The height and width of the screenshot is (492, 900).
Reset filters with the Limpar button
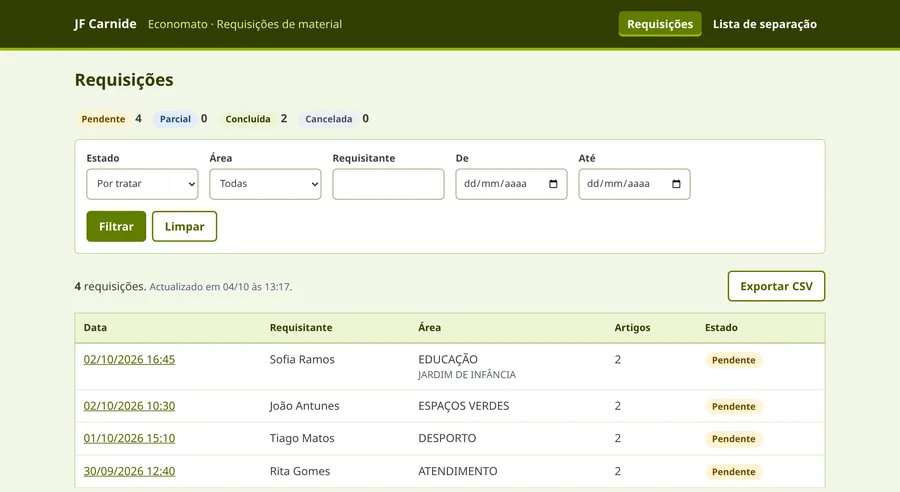pos(184,226)
